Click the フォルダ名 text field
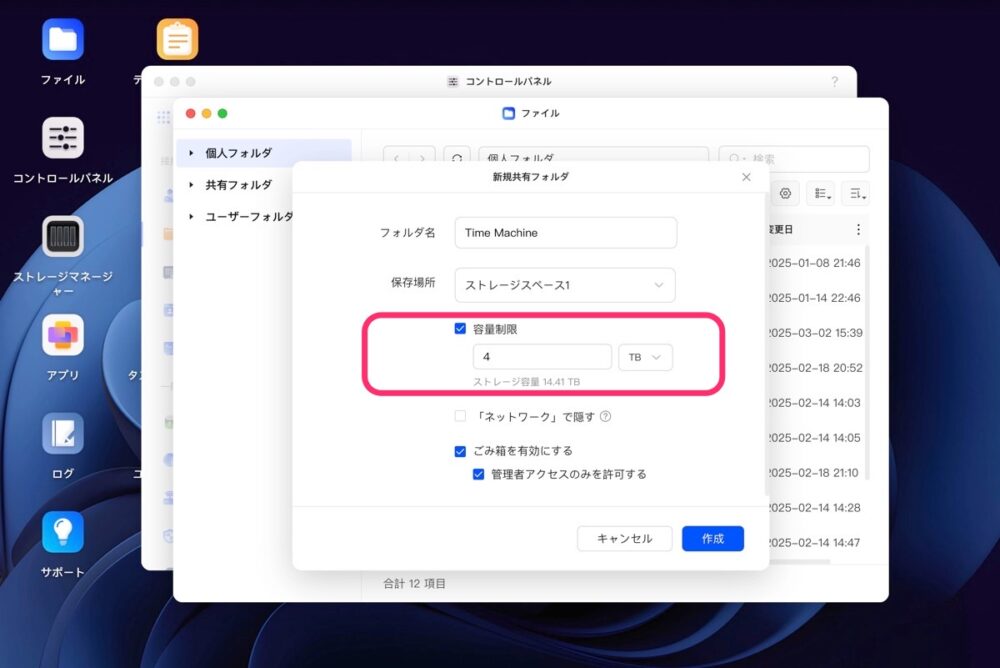This screenshot has height=668, width=1000. tap(565, 233)
